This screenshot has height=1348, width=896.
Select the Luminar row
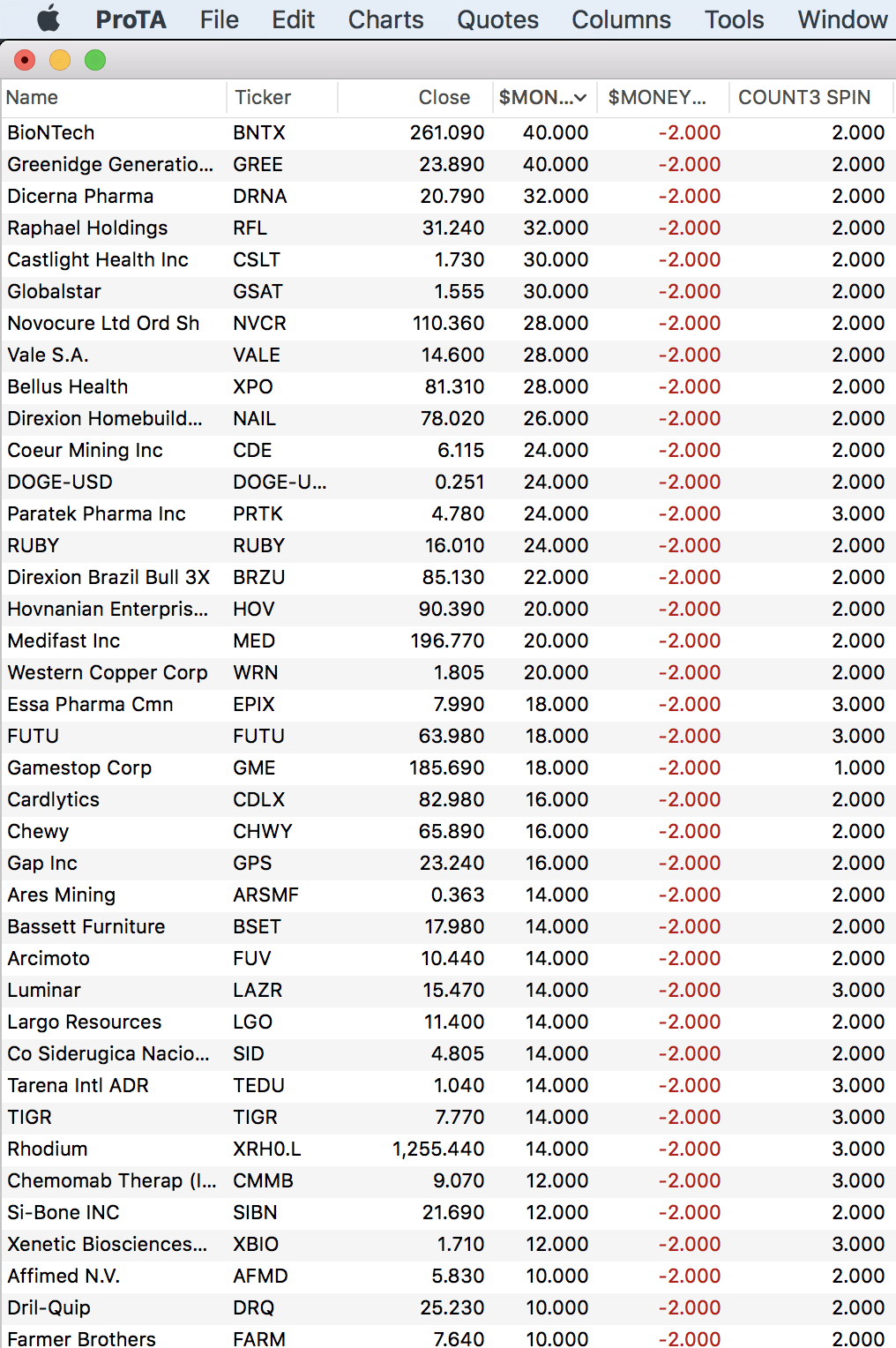[x=448, y=990]
